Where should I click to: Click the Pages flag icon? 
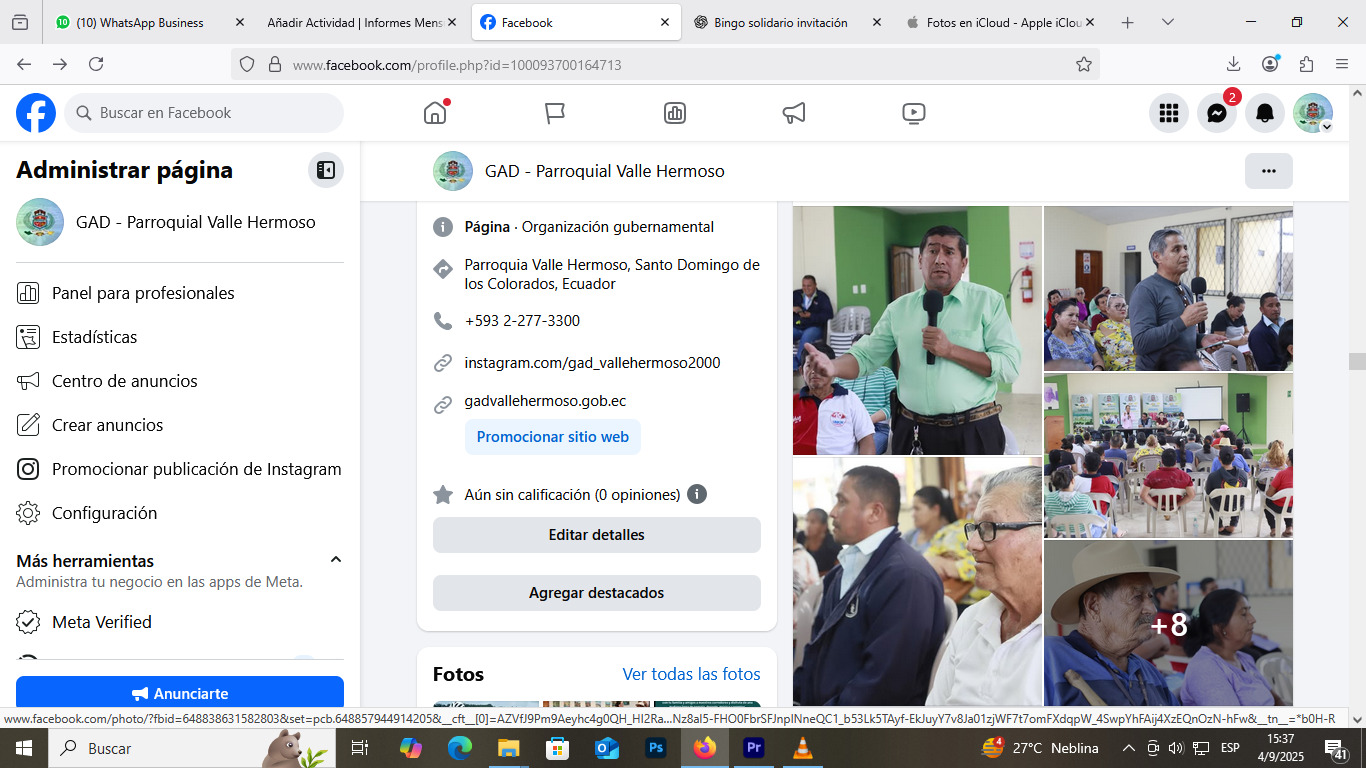pos(555,113)
